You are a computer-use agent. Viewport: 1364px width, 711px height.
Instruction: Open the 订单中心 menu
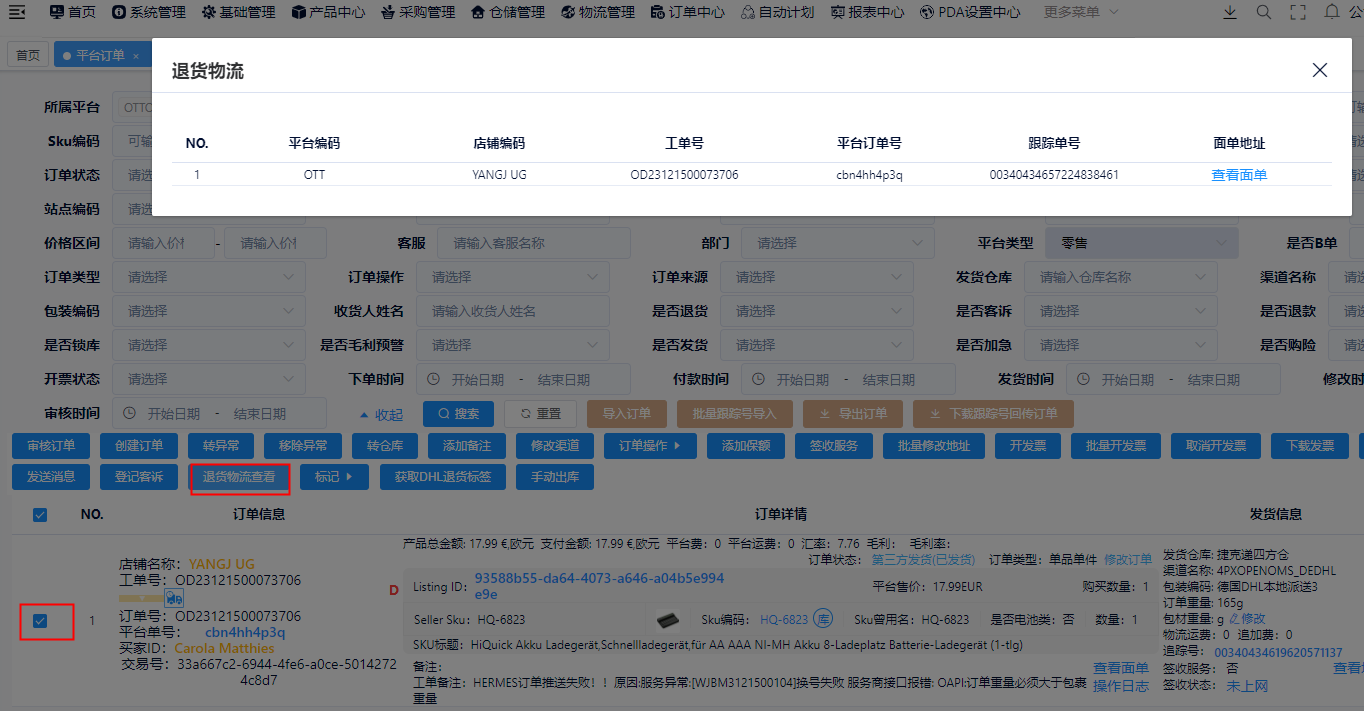pyautogui.click(x=687, y=12)
